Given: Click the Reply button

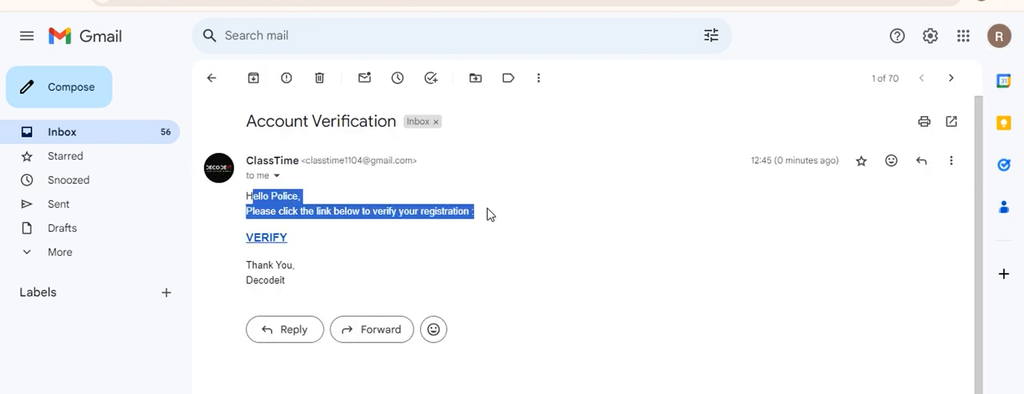Looking at the screenshot, I should click(285, 329).
